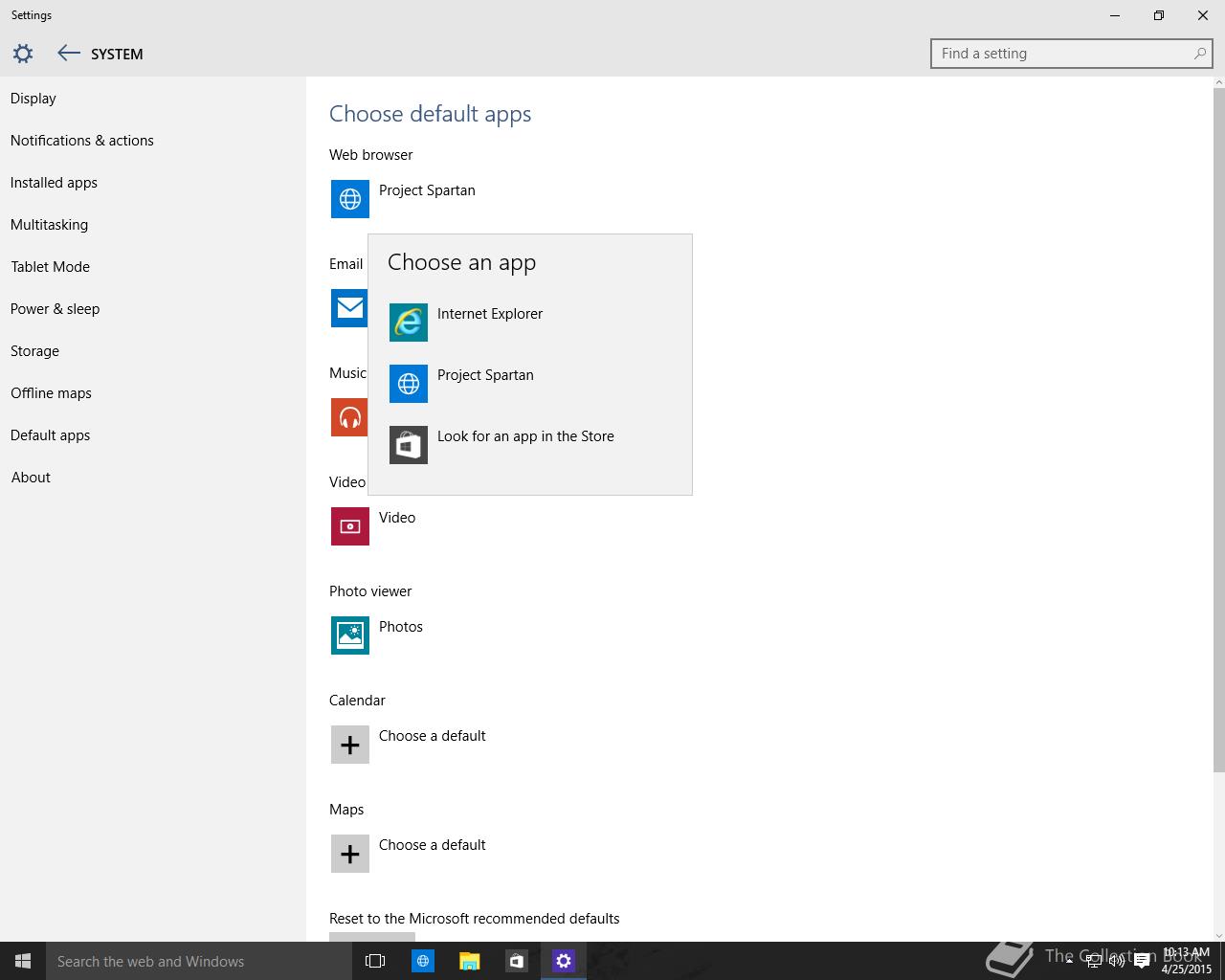Select Installed apps in the sidebar
Screen dimensions: 1225x980
pos(54,183)
